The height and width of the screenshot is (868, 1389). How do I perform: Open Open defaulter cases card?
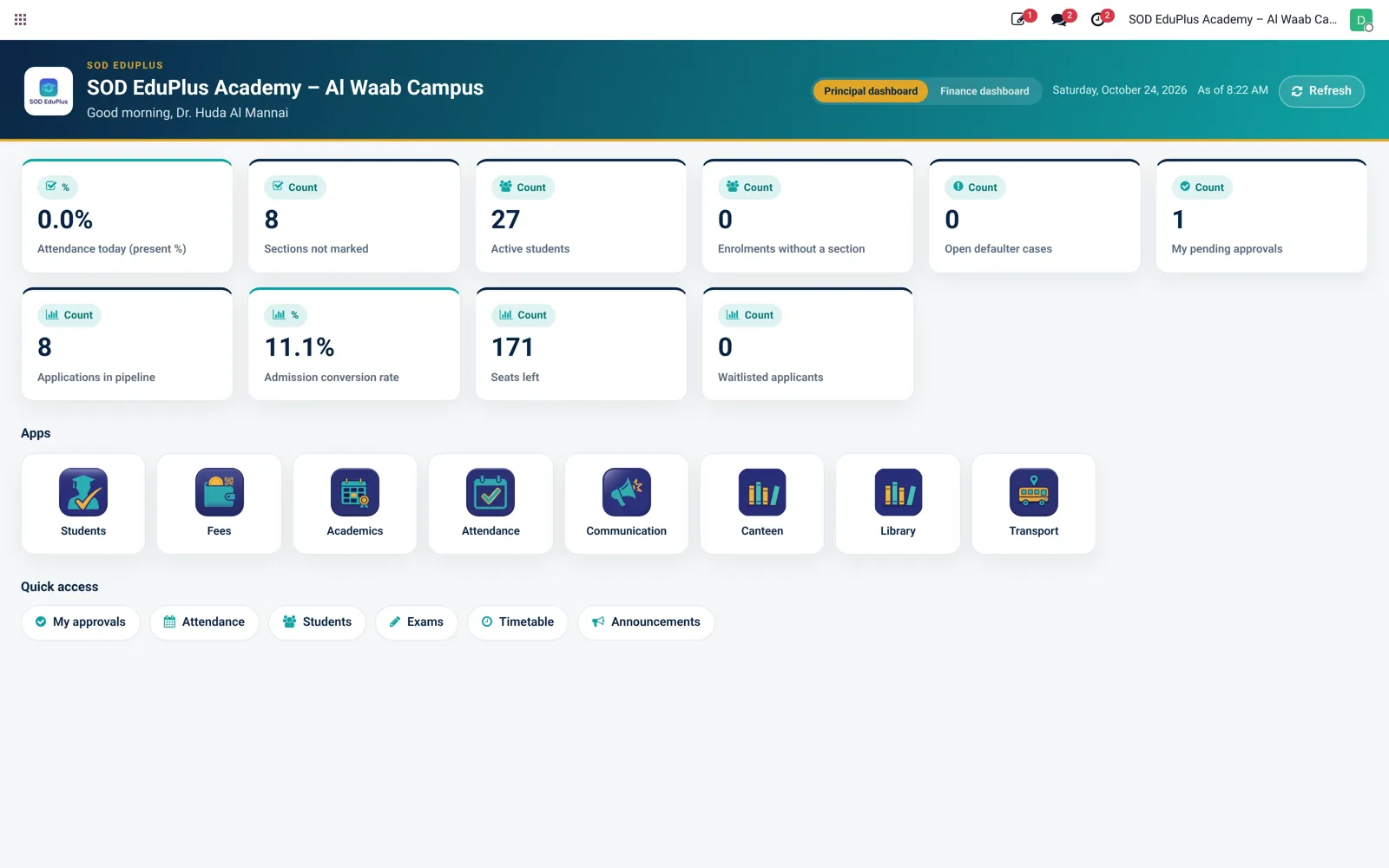click(x=1035, y=216)
